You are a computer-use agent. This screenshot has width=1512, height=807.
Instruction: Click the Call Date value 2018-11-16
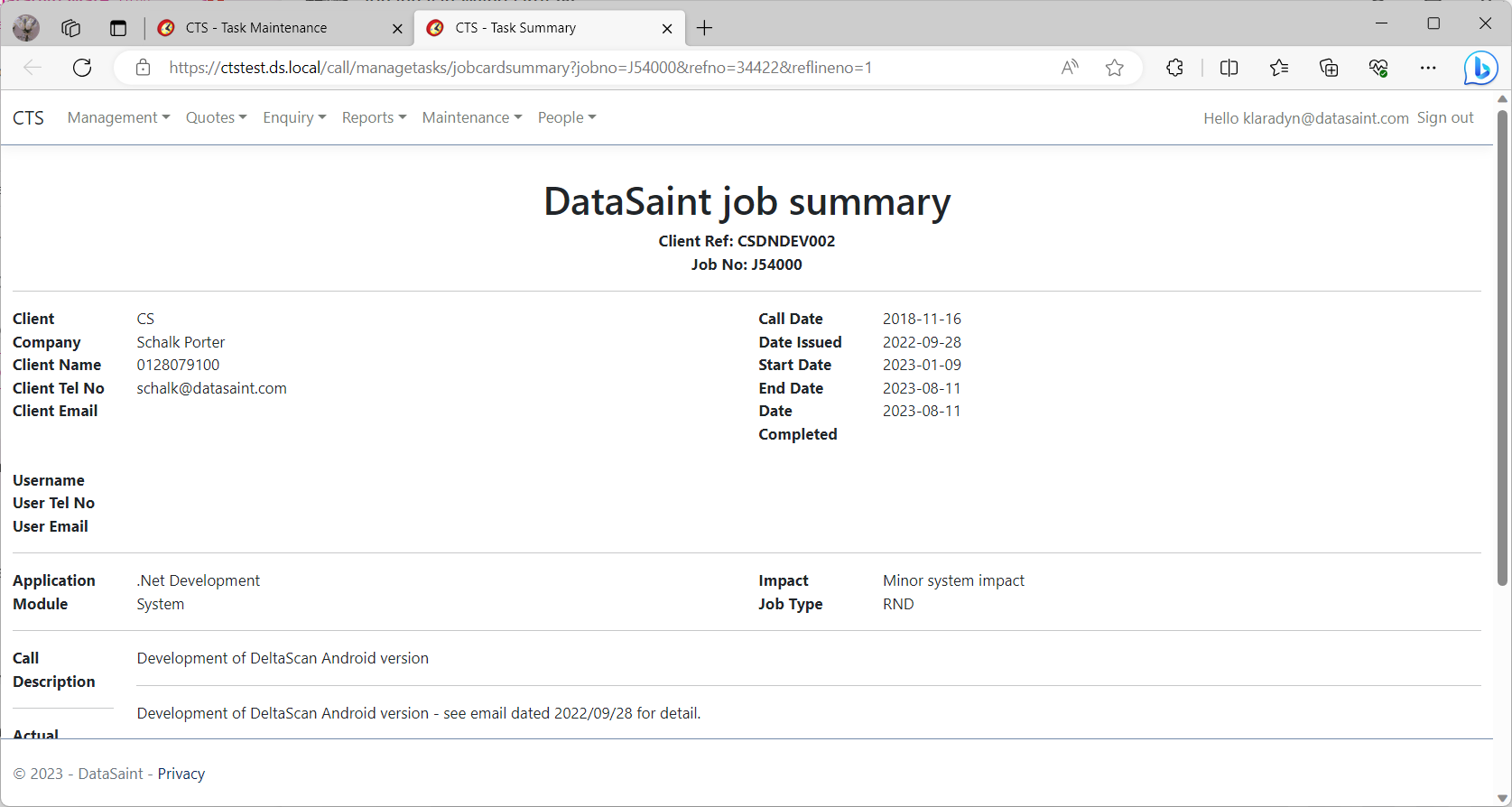pos(922,319)
